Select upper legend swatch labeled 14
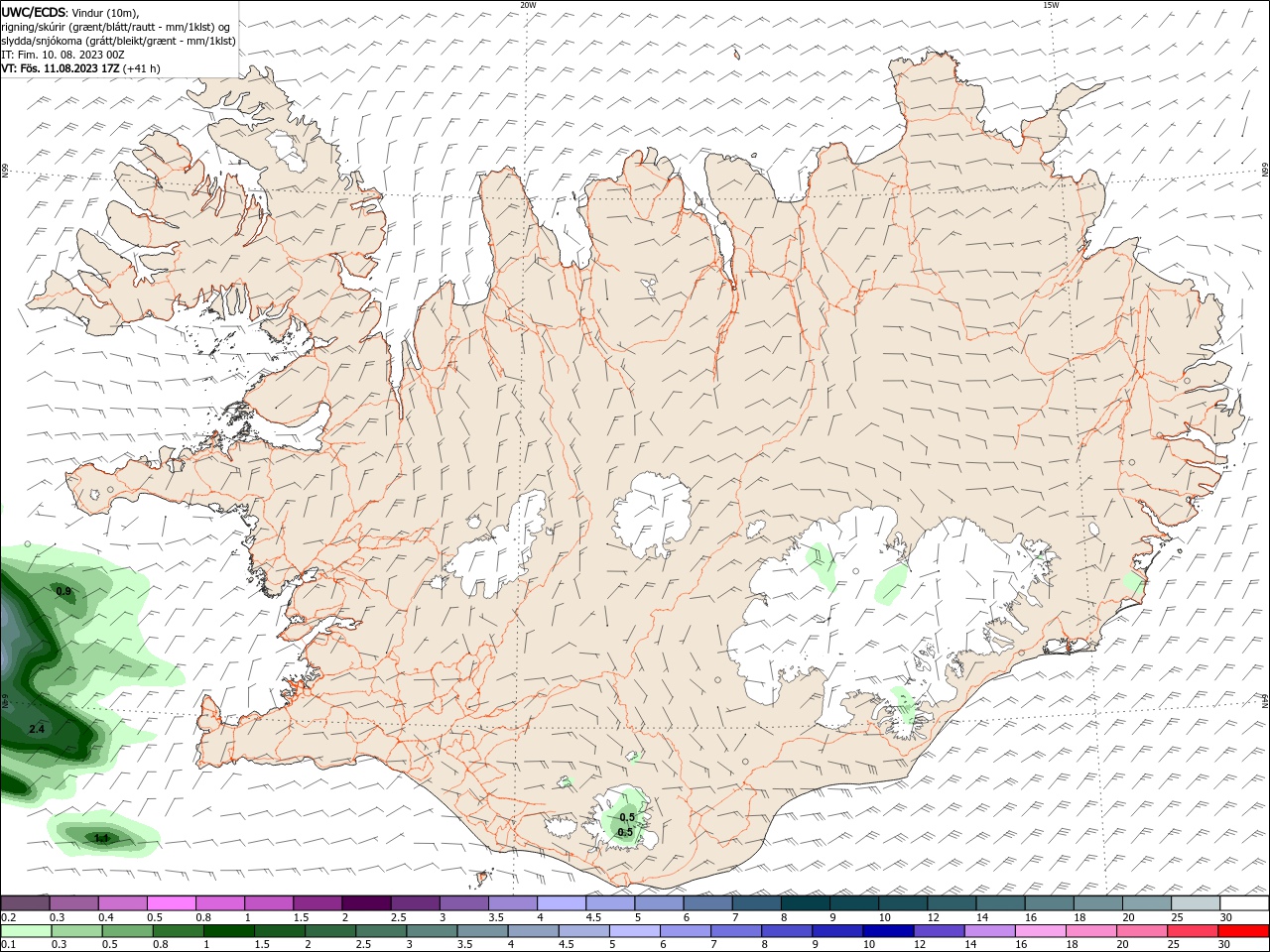This screenshot has width=1270, height=952. [x=999, y=903]
